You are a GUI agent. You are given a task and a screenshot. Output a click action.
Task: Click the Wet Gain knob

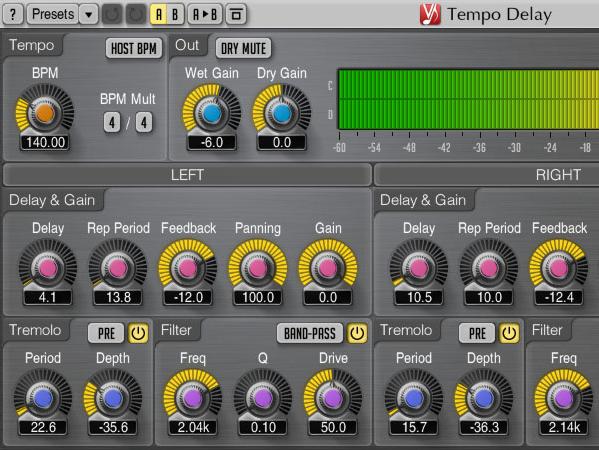pyautogui.click(x=212, y=113)
